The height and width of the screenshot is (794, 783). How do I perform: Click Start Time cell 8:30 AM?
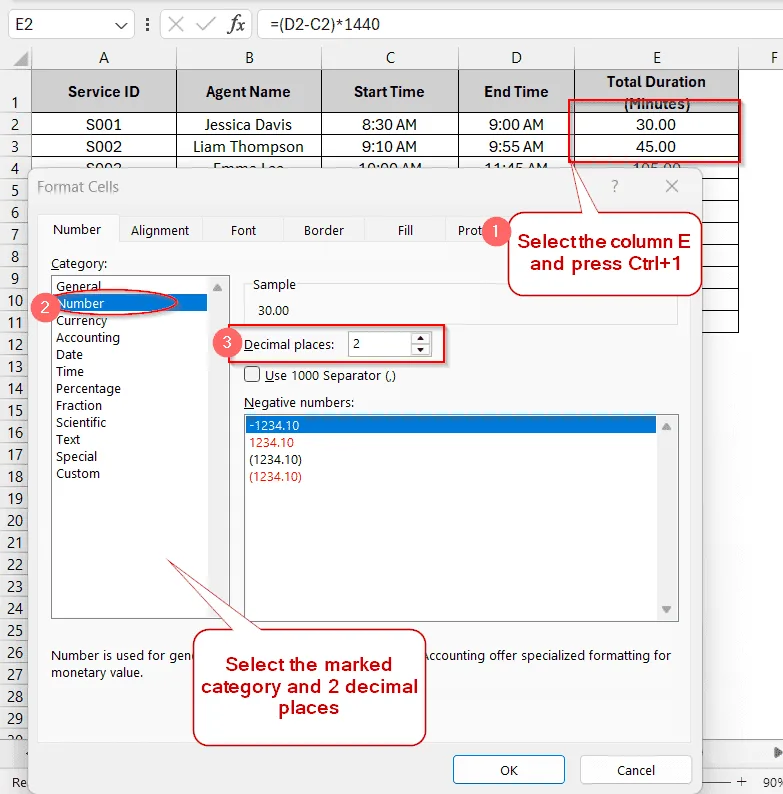point(389,124)
